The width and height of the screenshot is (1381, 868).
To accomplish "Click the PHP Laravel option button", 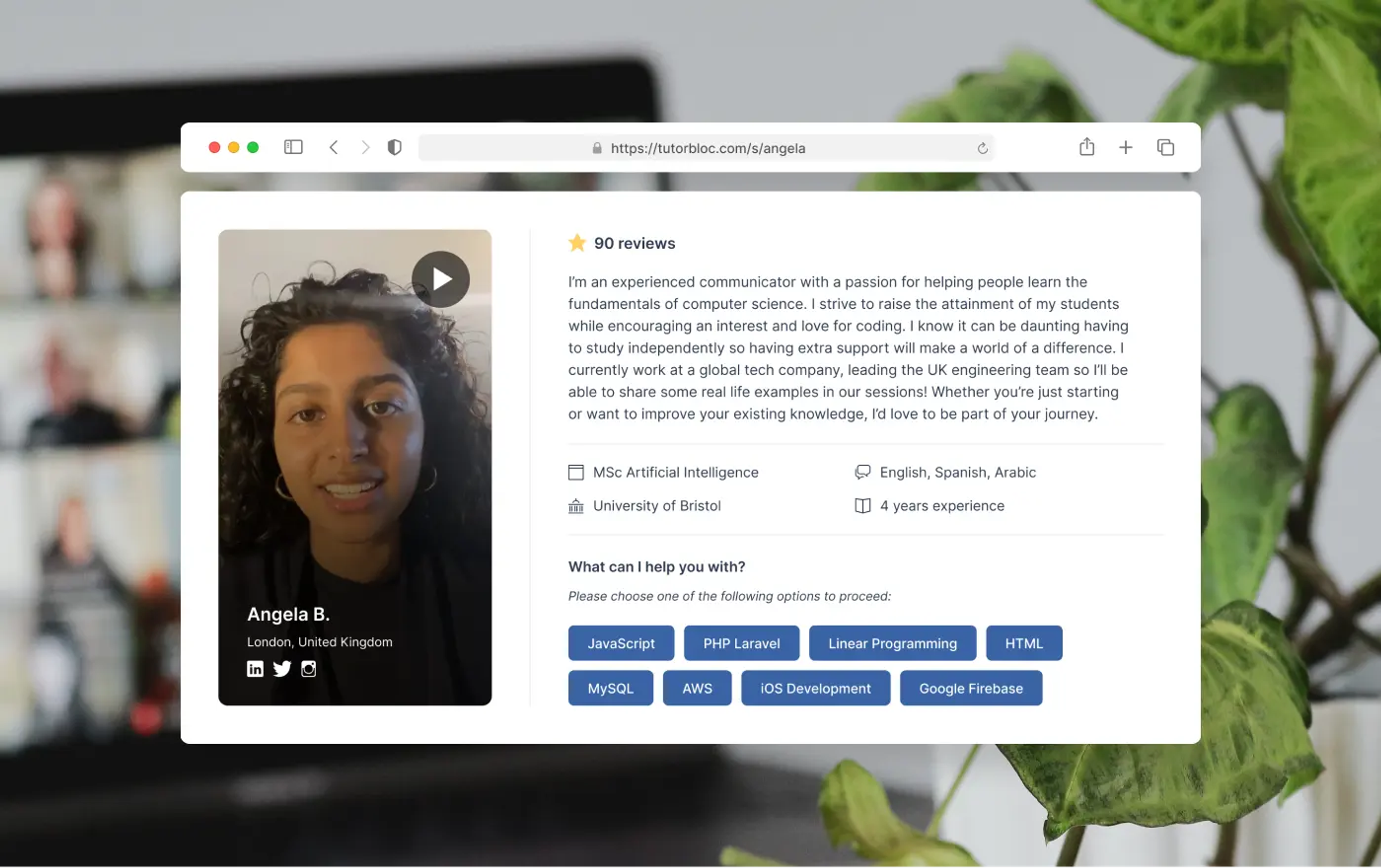I will point(741,643).
